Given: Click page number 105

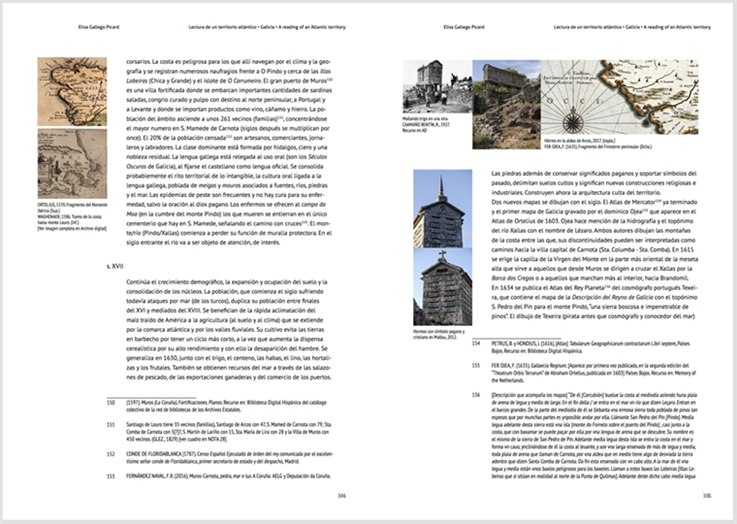Looking at the screenshot, I should pyautogui.click(x=706, y=495).
